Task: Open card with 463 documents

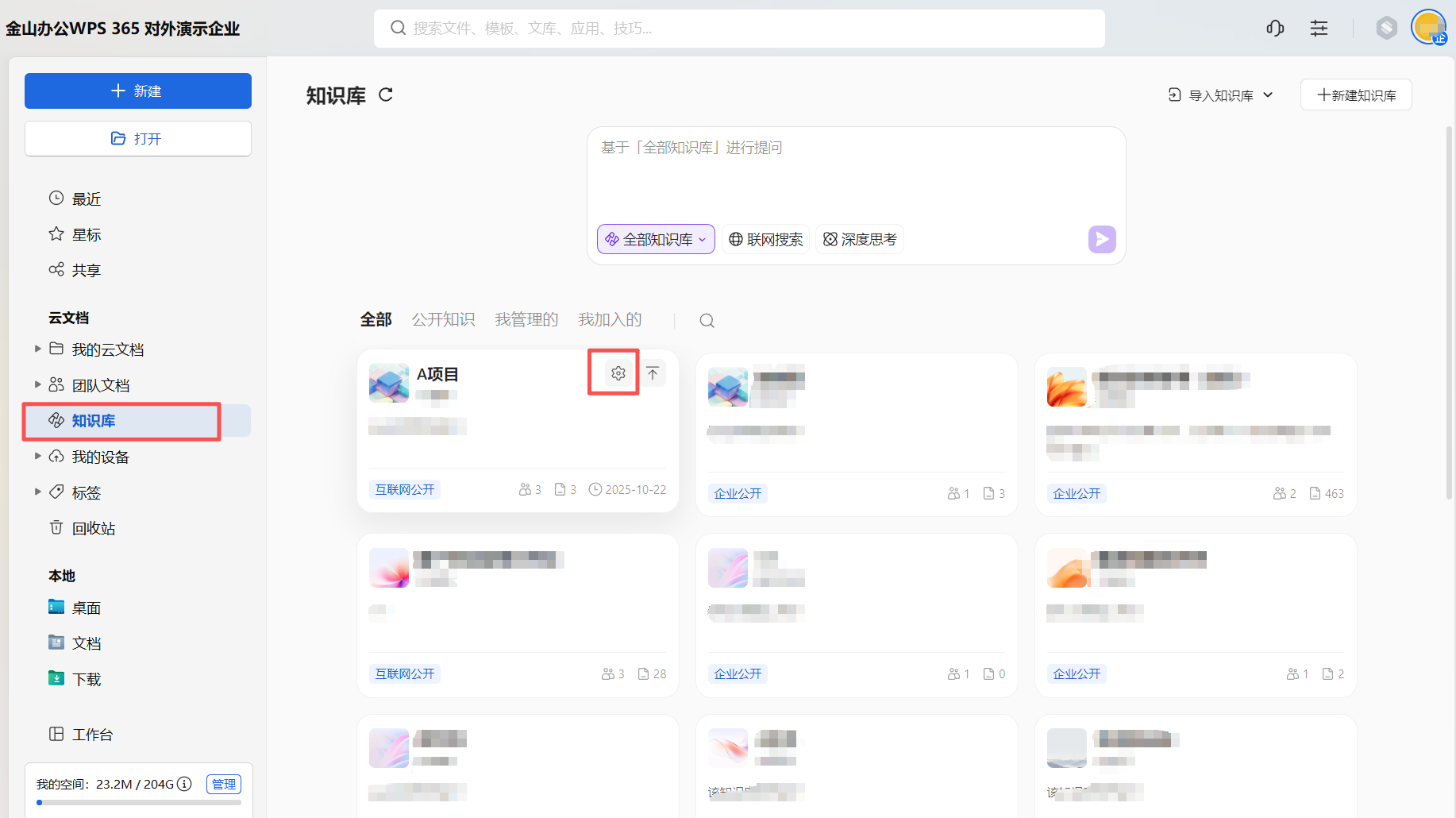Action: pyautogui.click(x=1196, y=434)
